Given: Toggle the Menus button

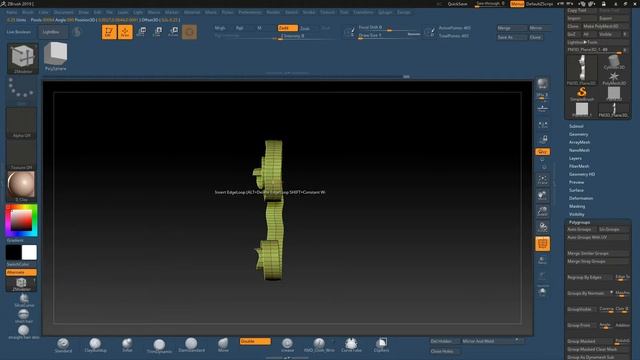Looking at the screenshot, I should pos(517,4).
